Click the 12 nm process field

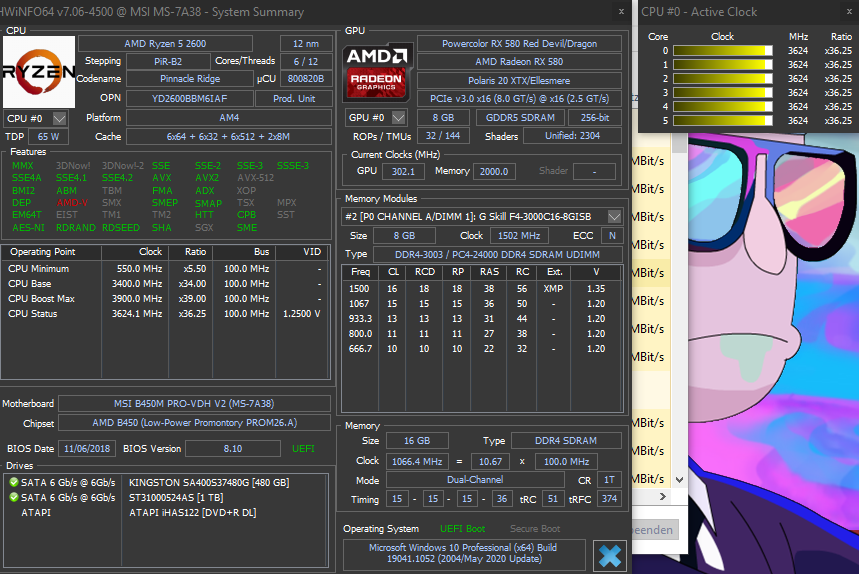(306, 44)
